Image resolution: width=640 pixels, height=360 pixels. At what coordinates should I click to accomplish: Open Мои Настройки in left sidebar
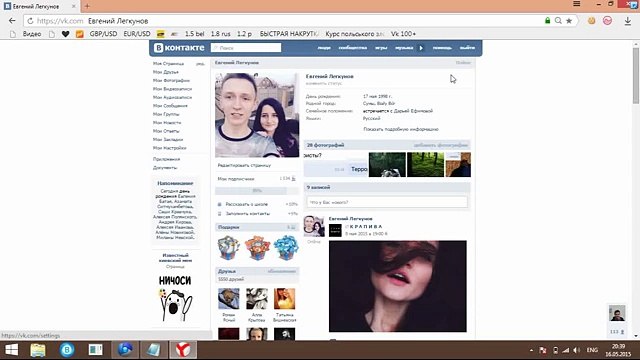tap(169, 148)
